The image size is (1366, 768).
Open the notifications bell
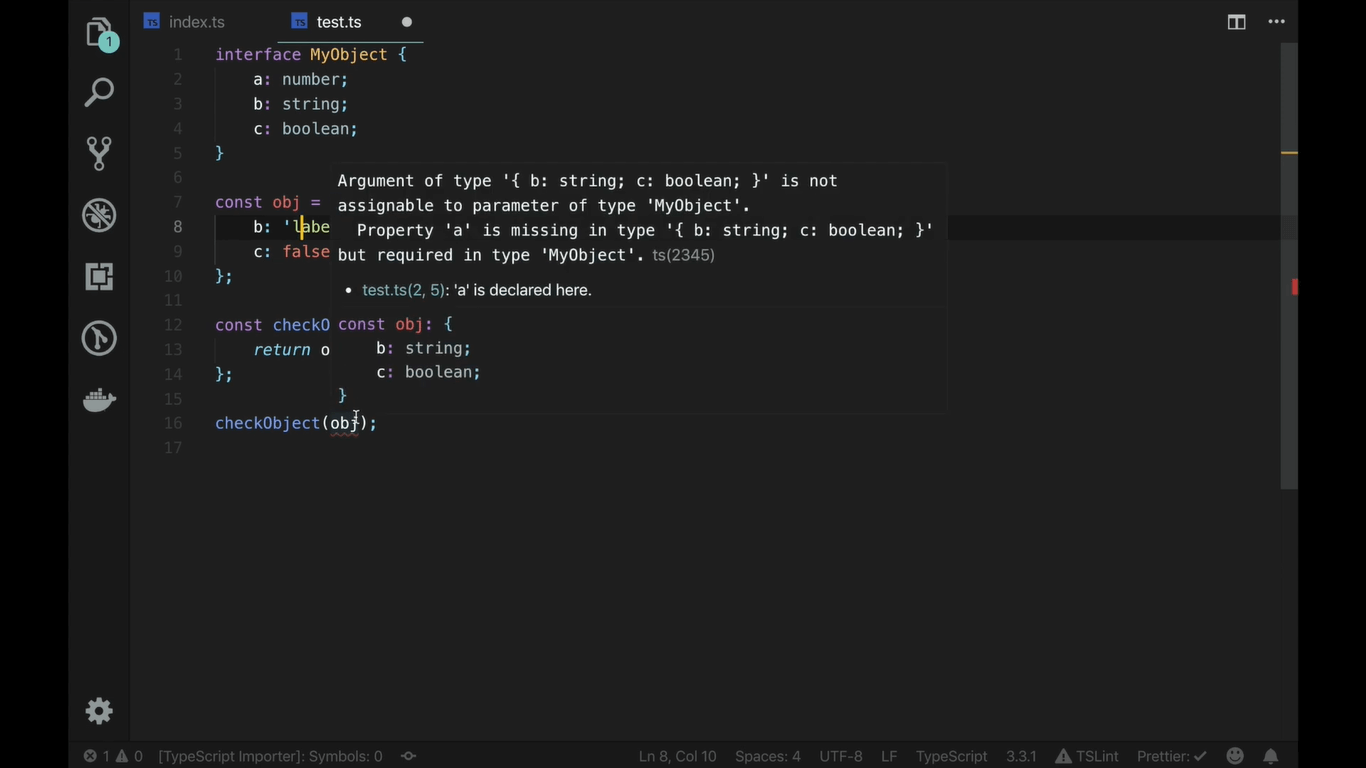point(1271,756)
